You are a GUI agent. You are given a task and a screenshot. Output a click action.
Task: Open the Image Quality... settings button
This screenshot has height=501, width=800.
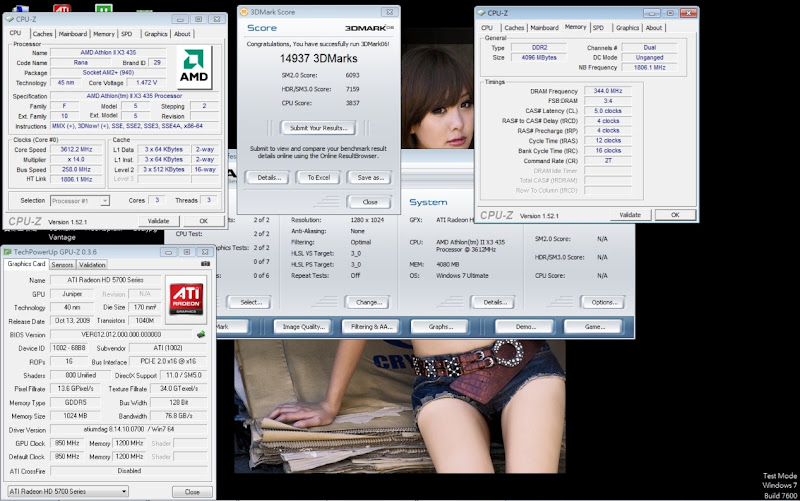pyautogui.click(x=304, y=327)
